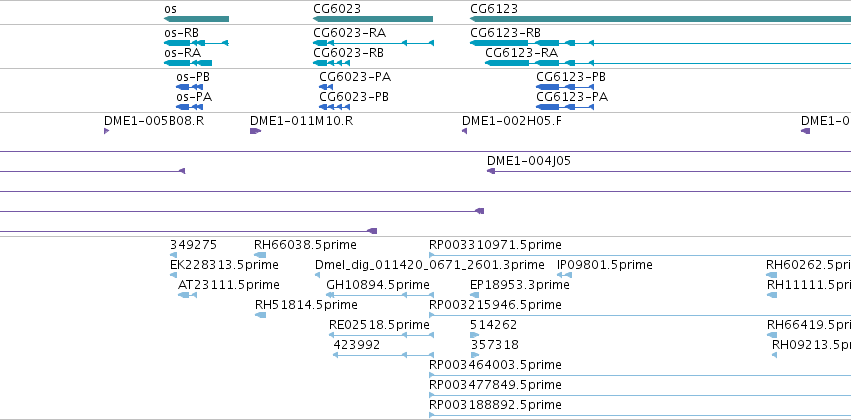851x420 pixels.
Task: Select the EP18953.3prime EST label
Action: pos(519,285)
